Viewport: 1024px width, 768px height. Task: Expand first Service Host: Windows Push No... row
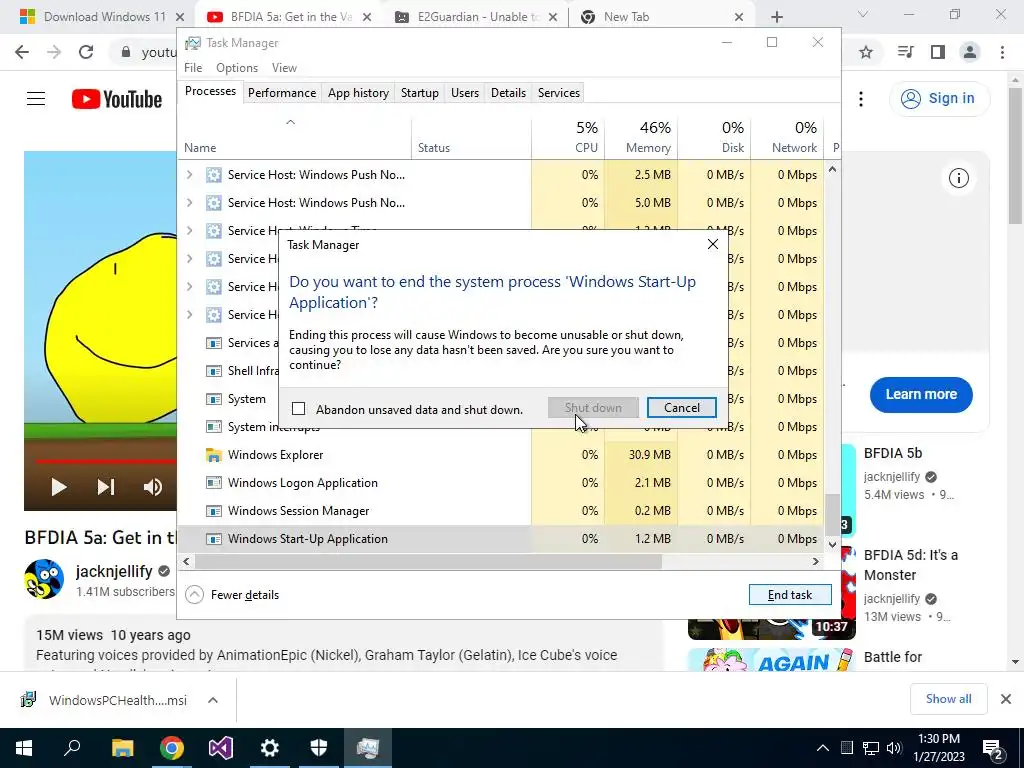[x=189, y=174]
